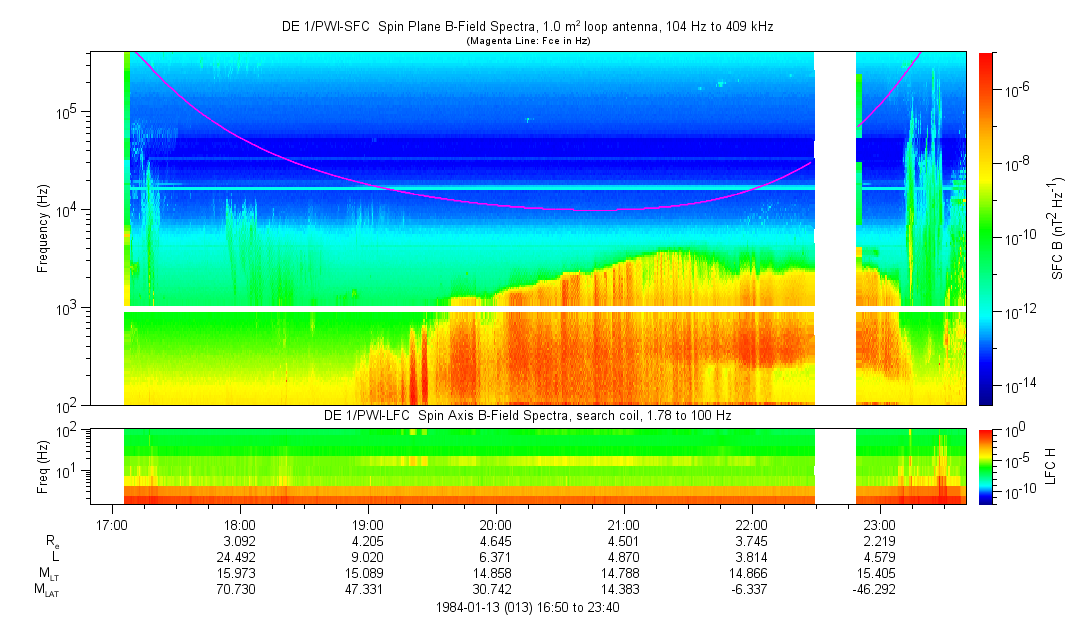Select the Frequency (Hz) y-axis label

click(x=43, y=228)
